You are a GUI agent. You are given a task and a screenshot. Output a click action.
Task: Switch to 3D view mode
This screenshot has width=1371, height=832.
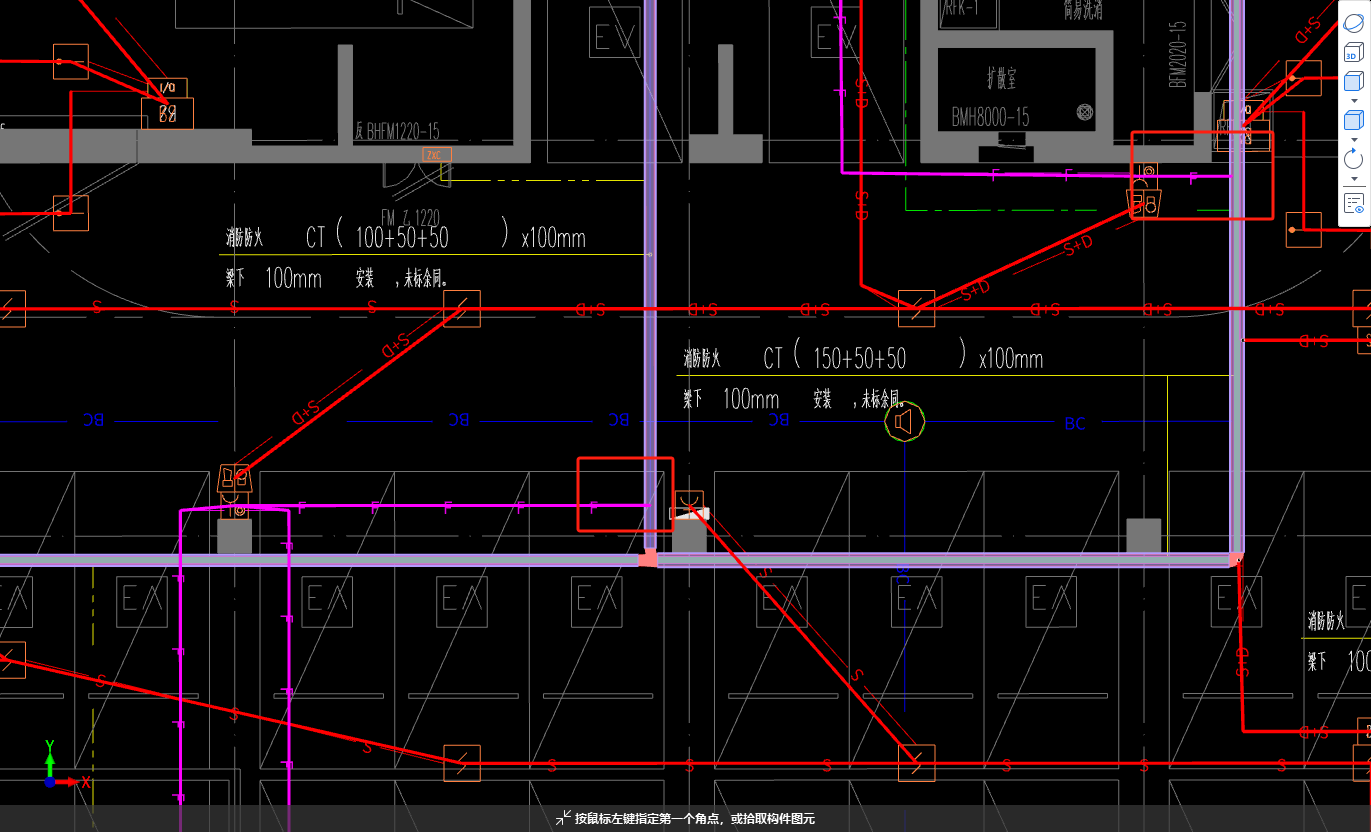(x=1353, y=52)
